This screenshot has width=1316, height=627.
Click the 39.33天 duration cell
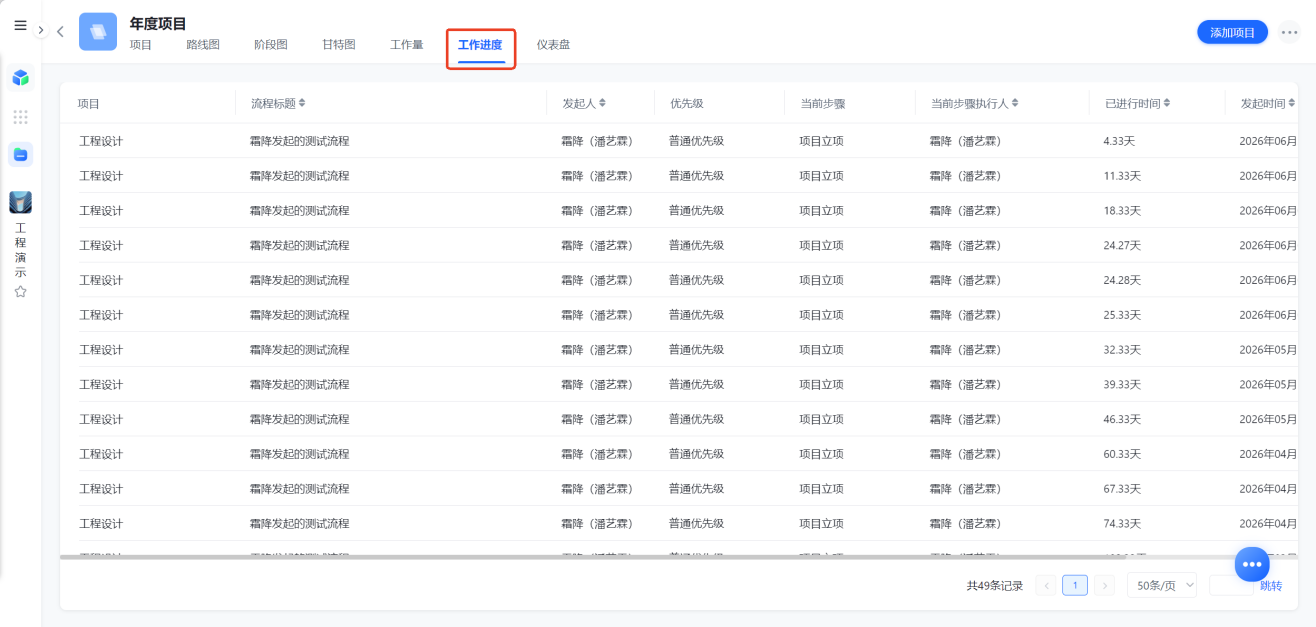[1122, 384]
